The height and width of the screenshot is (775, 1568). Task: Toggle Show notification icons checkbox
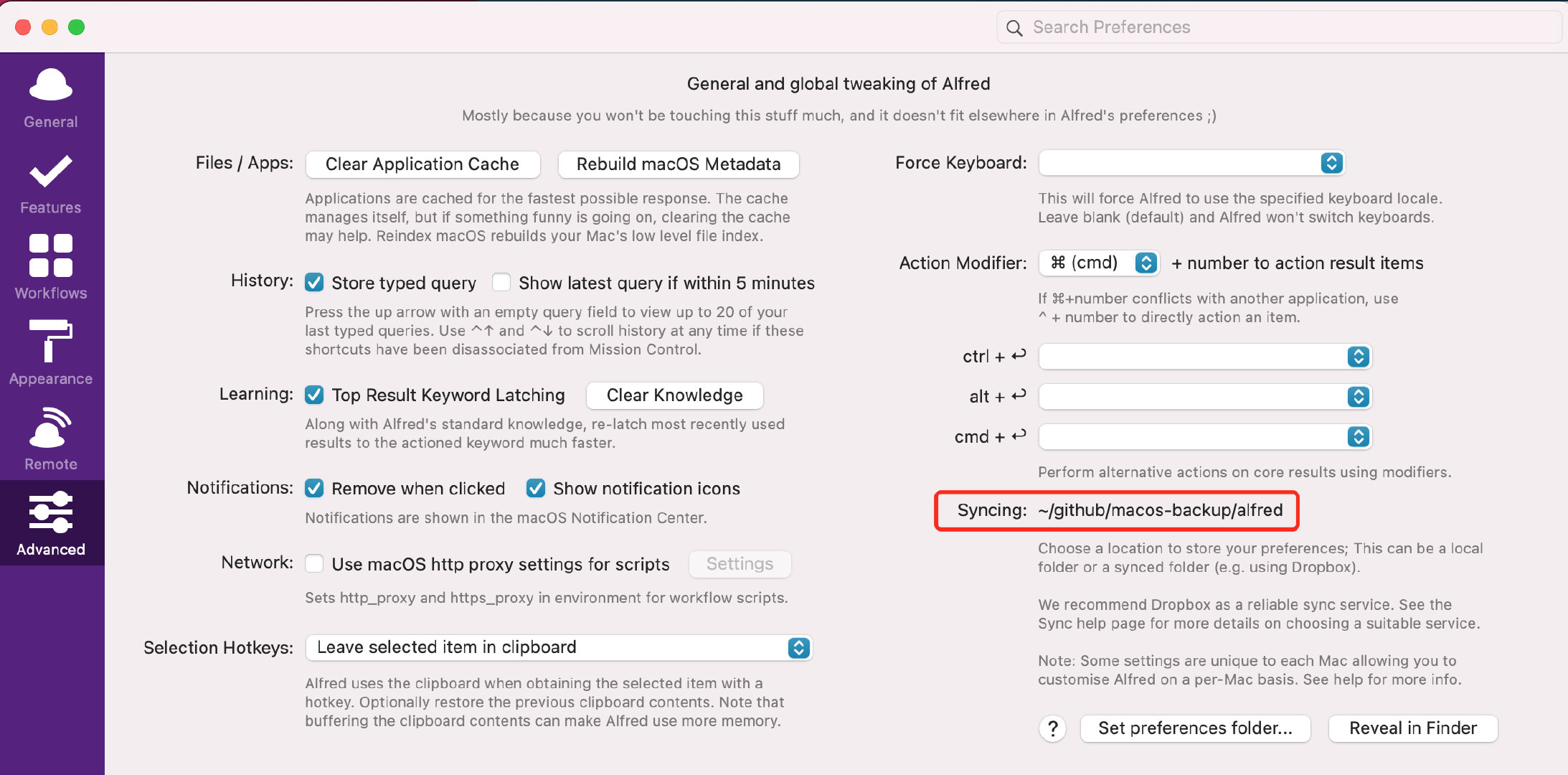536,489
